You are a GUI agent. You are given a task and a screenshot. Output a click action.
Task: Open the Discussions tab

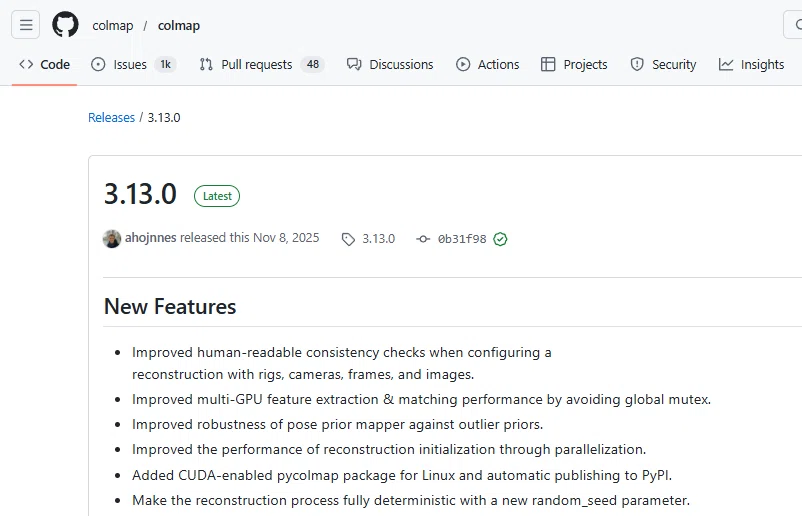(x=390, y=64)
